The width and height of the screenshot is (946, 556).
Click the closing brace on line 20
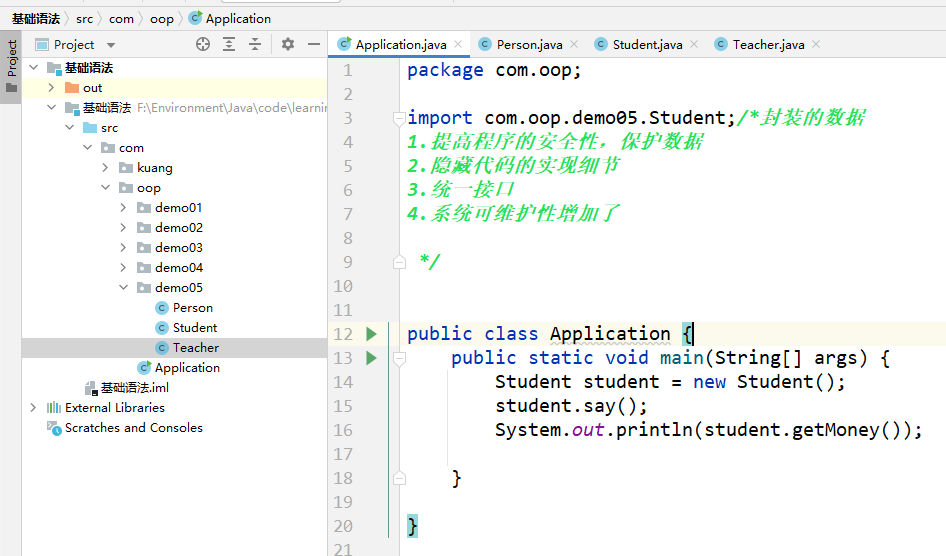412,526
